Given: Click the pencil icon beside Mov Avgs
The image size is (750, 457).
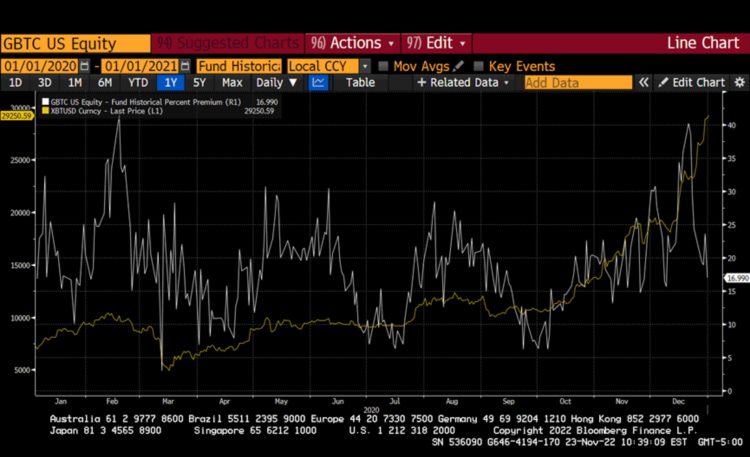Looking at the screenshot, I should click(458, 65).
